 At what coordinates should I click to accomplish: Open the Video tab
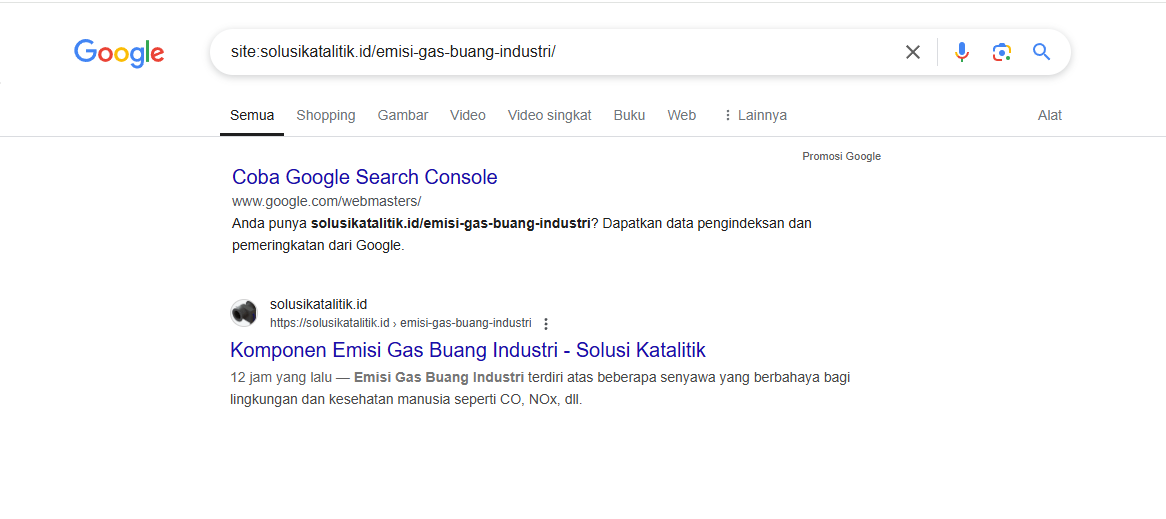point(468,115)
